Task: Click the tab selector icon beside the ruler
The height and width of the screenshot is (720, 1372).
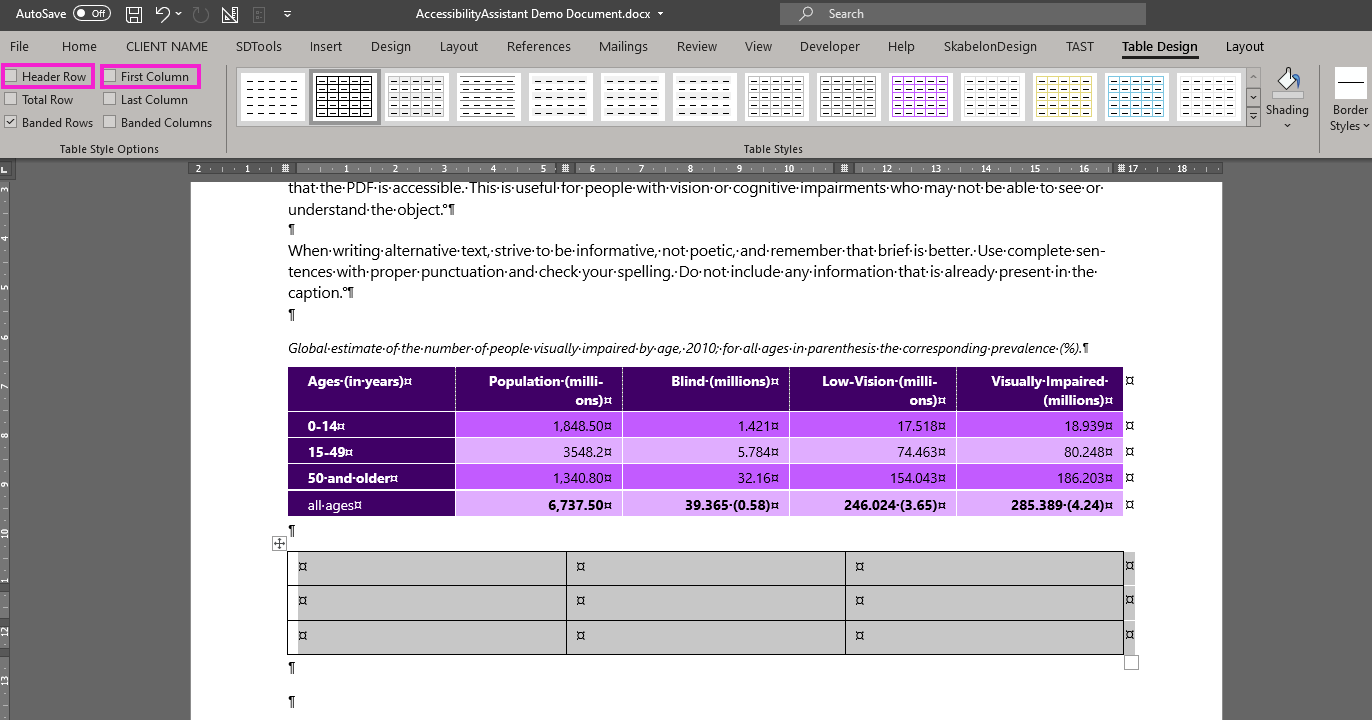Action: pos(4,169)
